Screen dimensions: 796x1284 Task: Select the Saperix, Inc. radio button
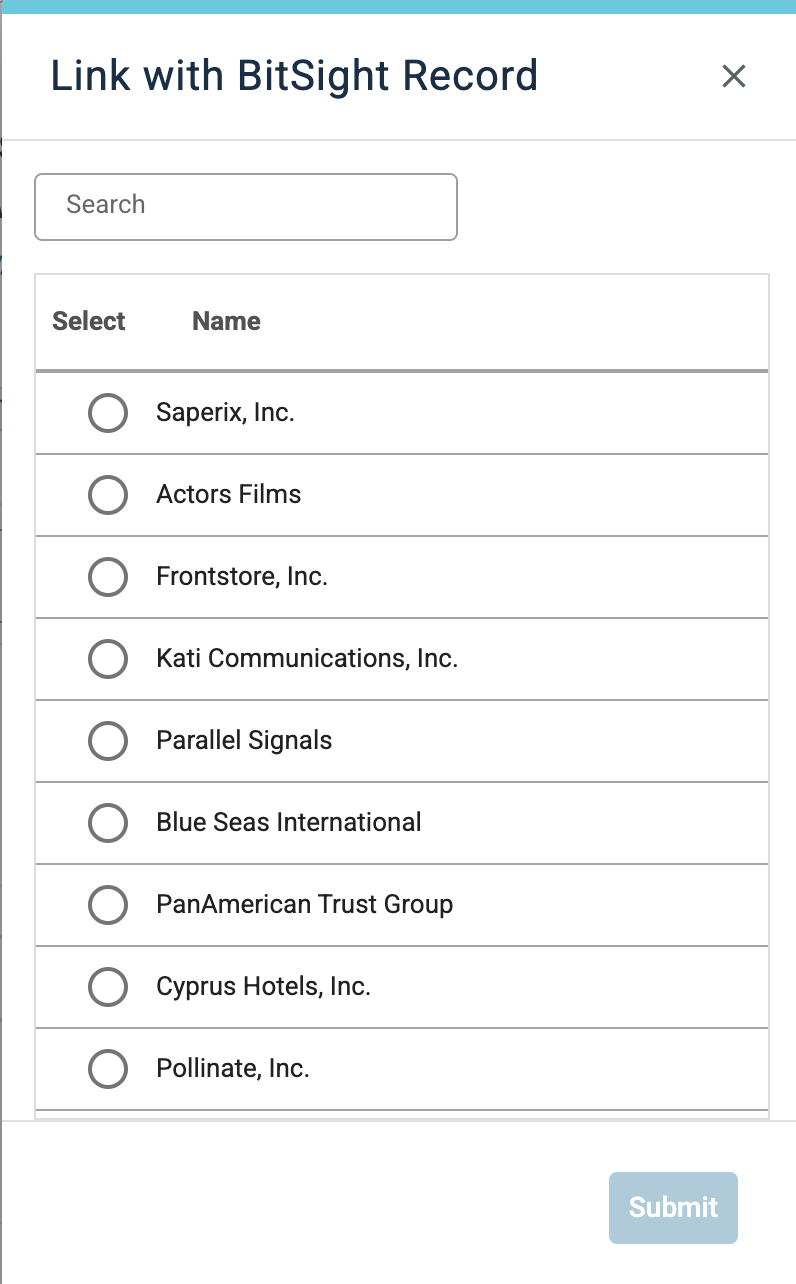(x=108, y=413)
